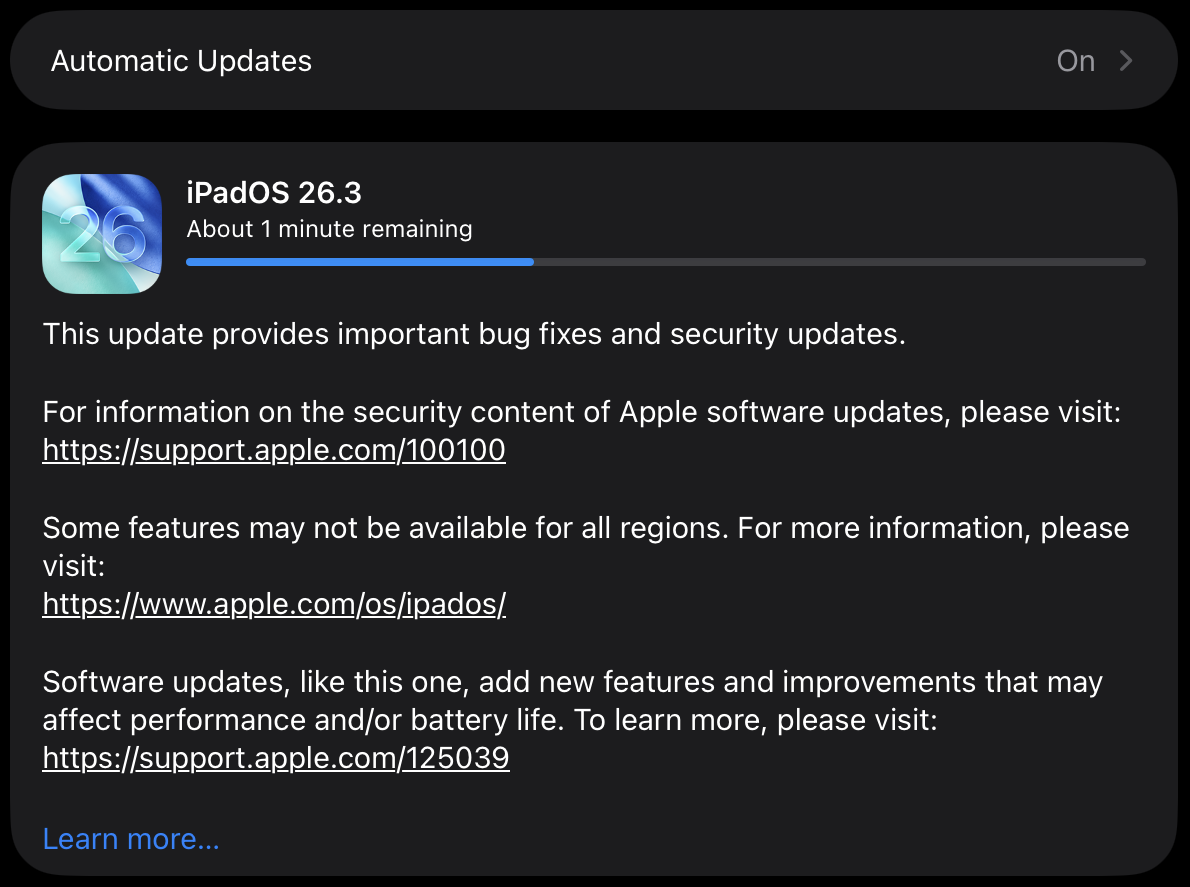Tap the "Some features may not be available" line

(585, 528)
